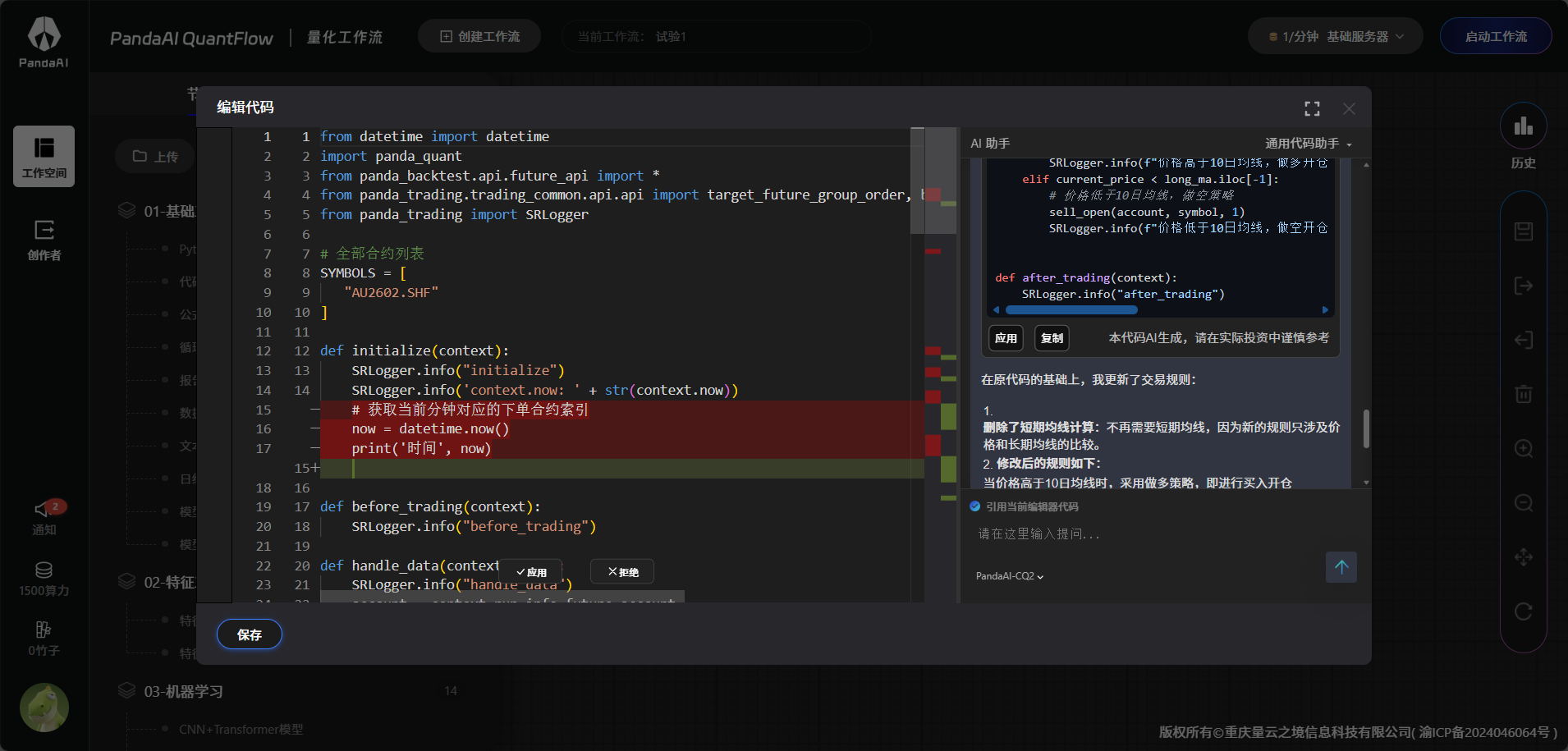Send the AI assistant prompt with the arrow button
This screenshot has width=1568, height=751.
pos(1341,567)
